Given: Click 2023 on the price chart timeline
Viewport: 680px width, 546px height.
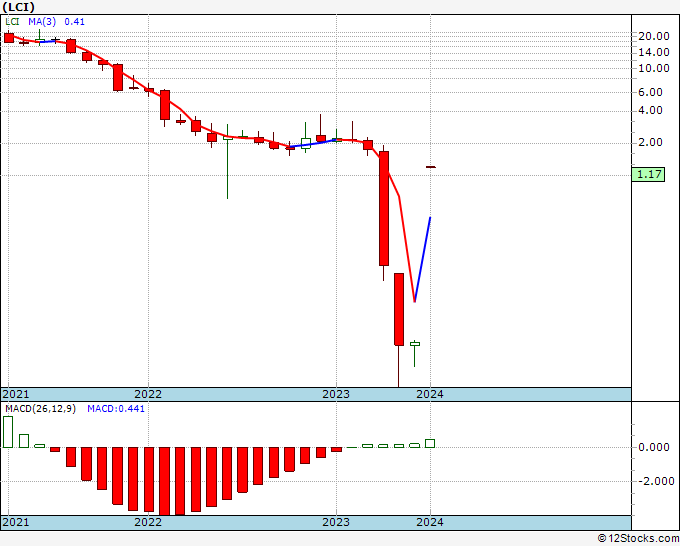Looking at the screenshot, I should [x=336, y=394].
